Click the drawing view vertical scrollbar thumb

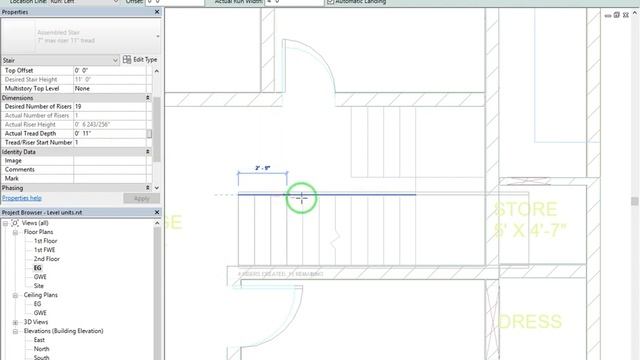(635, 201)
